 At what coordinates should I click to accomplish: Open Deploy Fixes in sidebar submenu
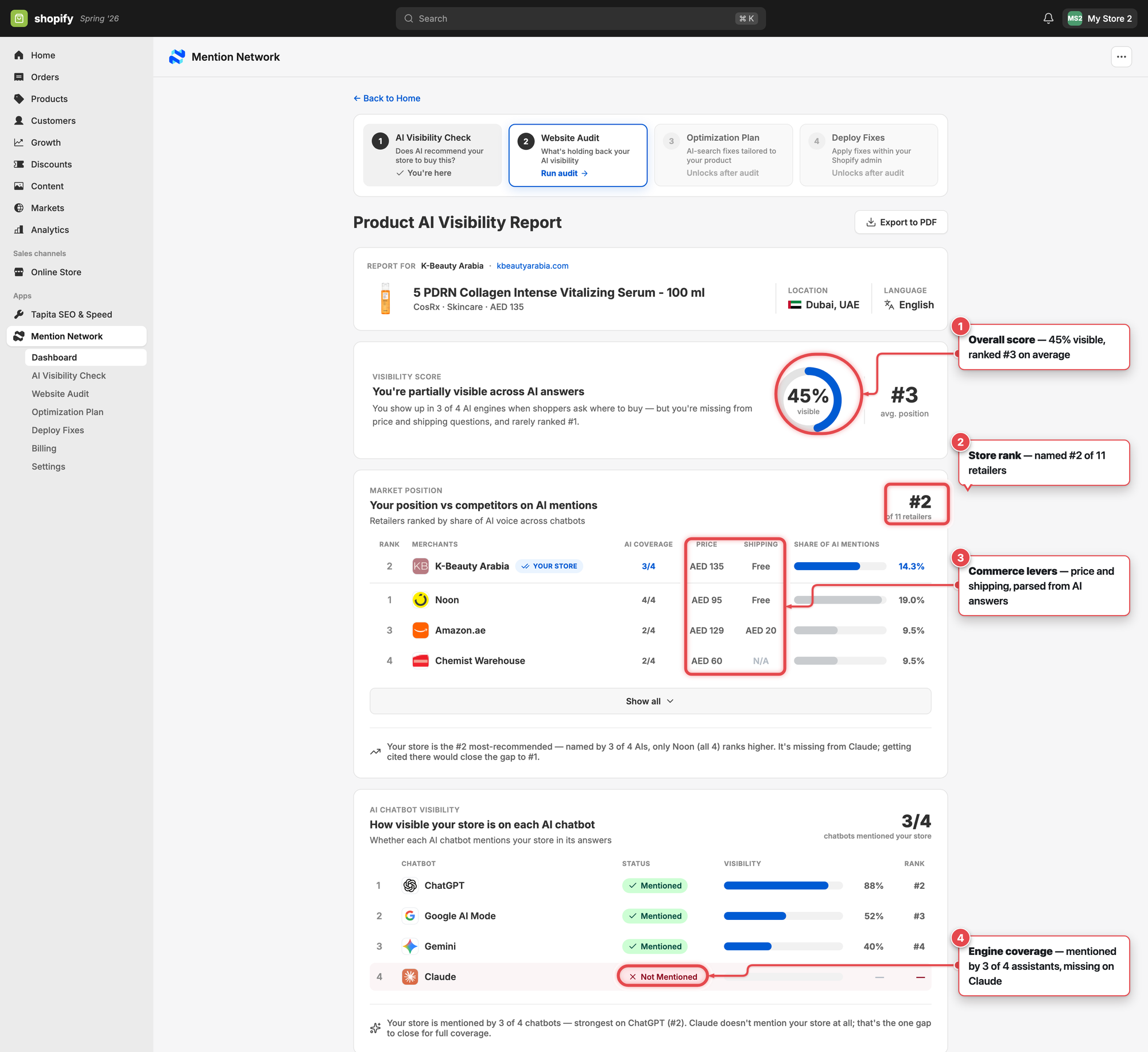58,430
